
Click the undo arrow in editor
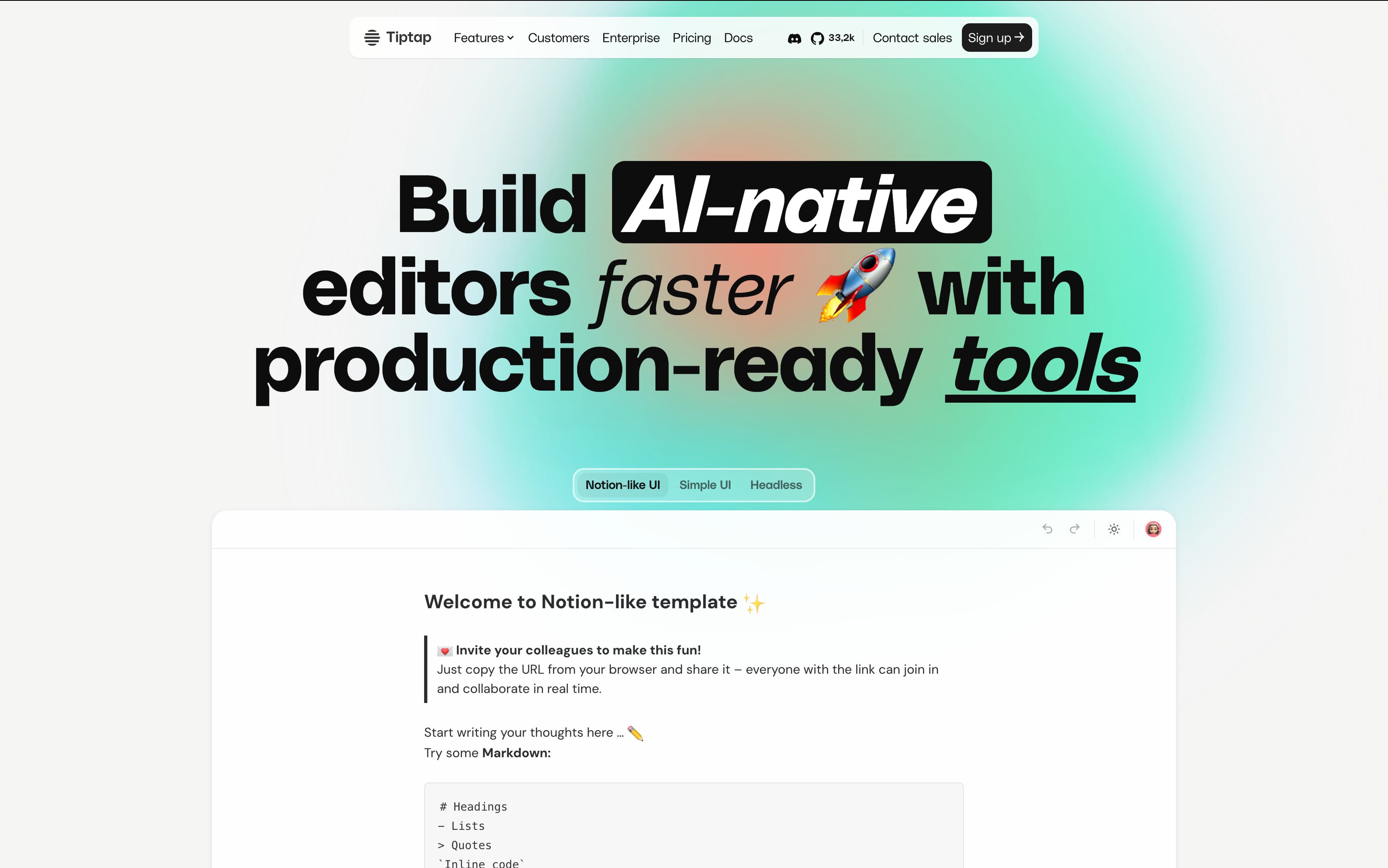click(1047, 529)
